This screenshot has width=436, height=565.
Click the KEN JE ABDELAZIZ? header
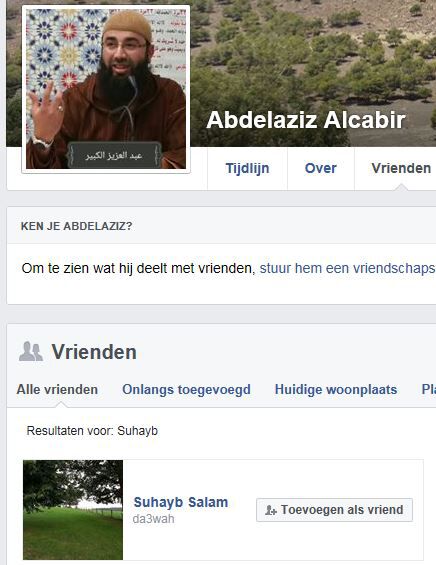click(76, 226)
